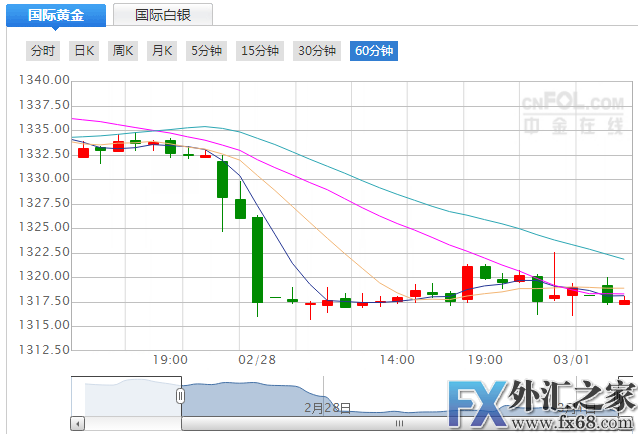638x434 pixels.
Task: Choose the 日K chart period
Action: tap(84, 51)
